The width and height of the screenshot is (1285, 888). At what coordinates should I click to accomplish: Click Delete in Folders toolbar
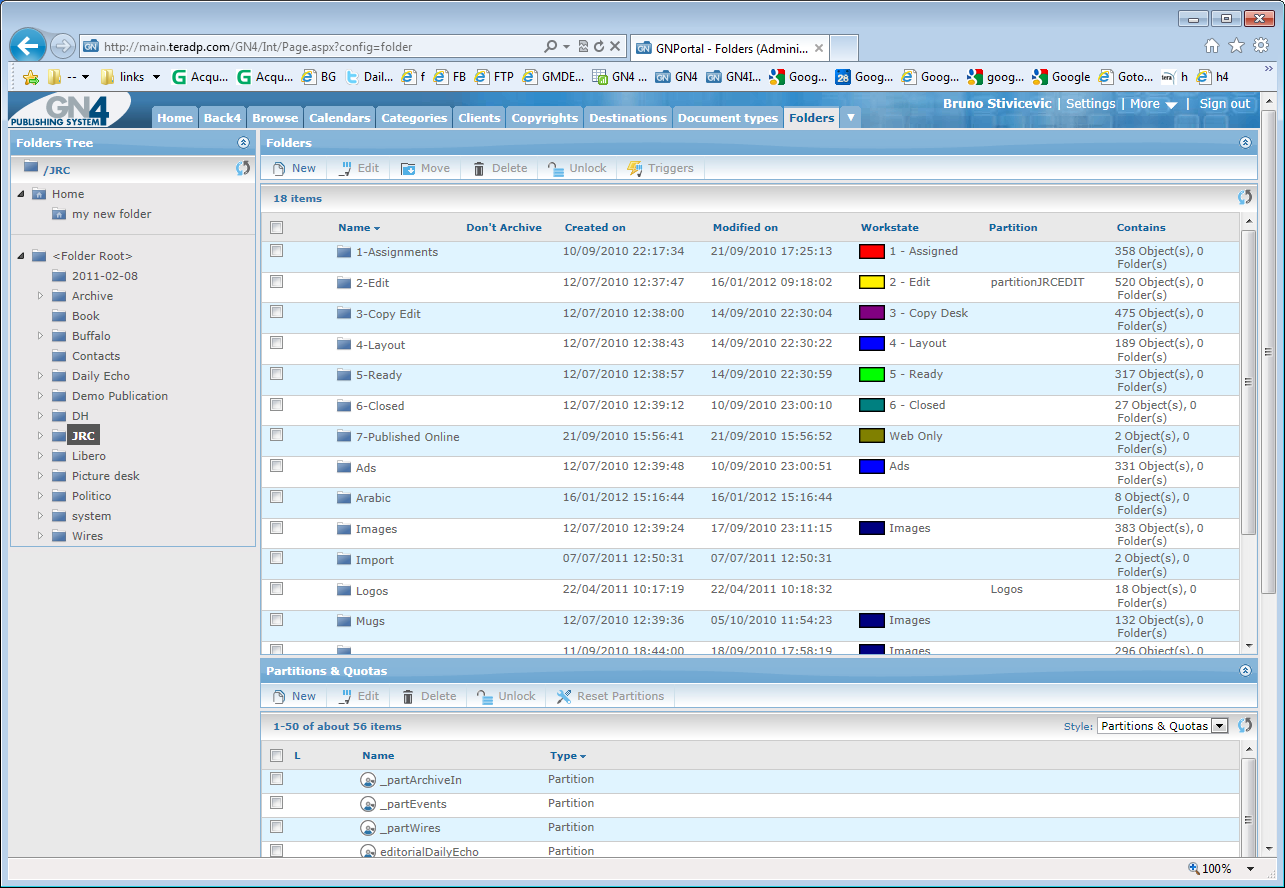pos(499,168)
